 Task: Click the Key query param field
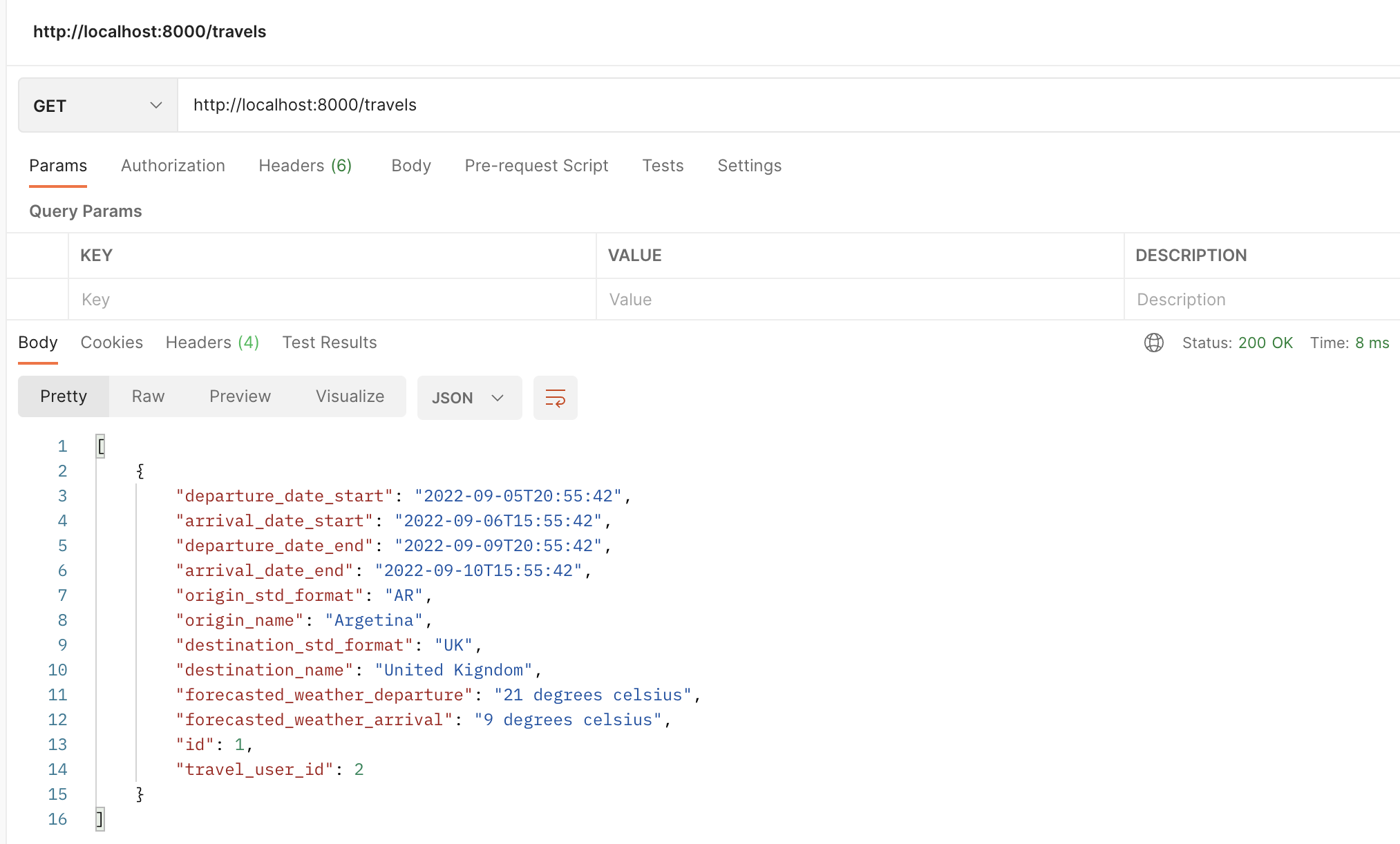point(332,300)
